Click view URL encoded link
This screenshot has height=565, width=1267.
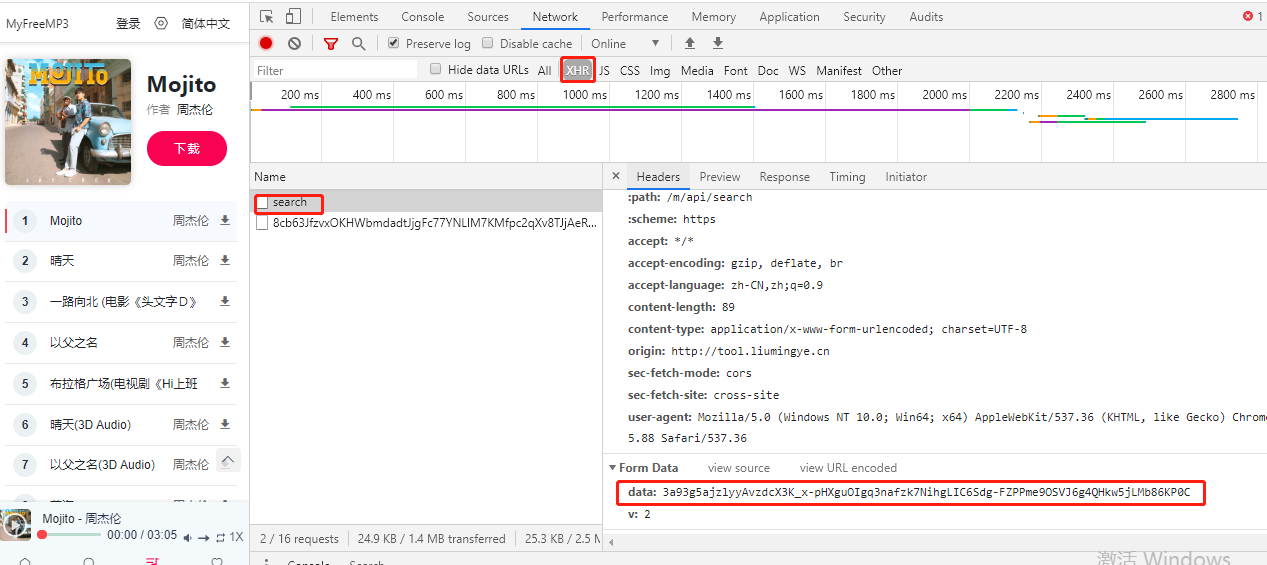pyautogui.click(x=848, y=468)
